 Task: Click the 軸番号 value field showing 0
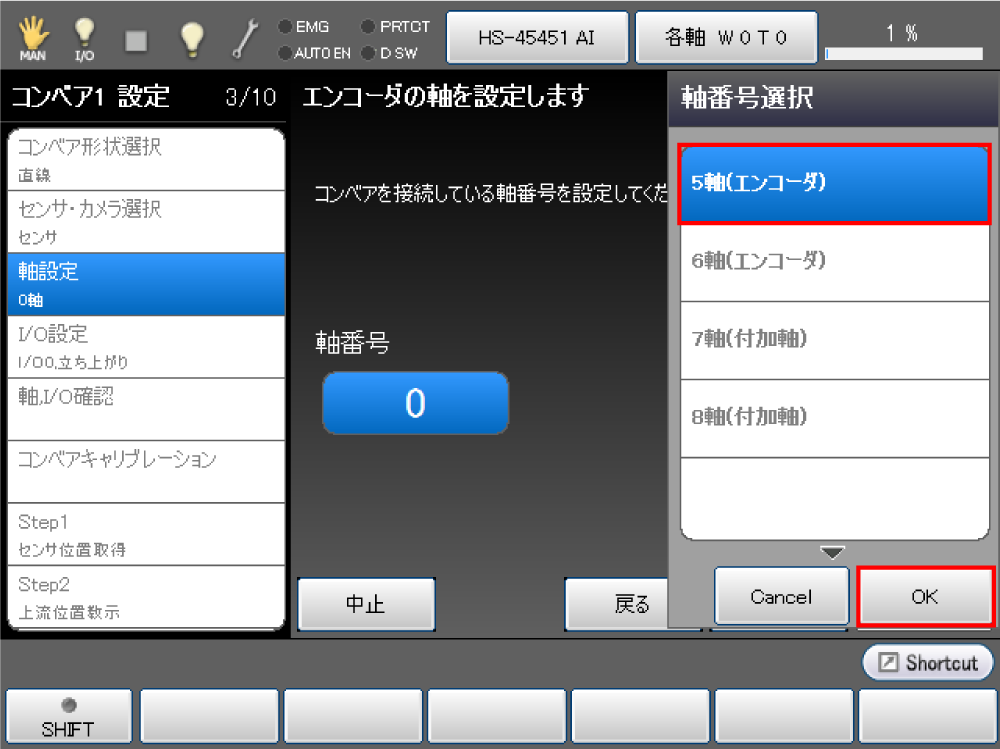[x=415, y=403]
